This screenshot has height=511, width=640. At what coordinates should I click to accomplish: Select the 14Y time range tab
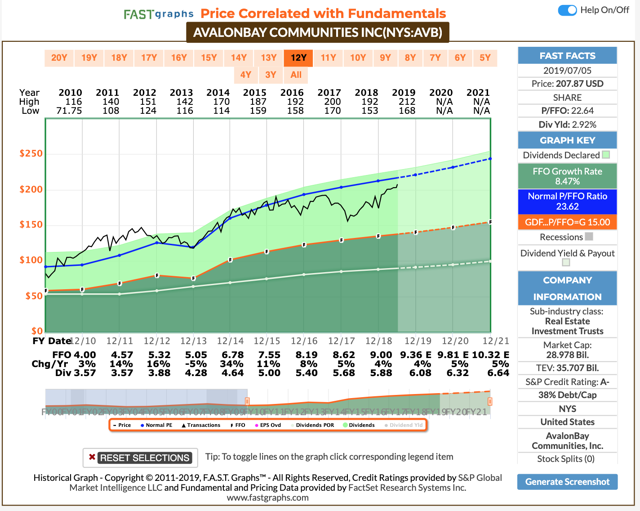click(x=238, y=58)
